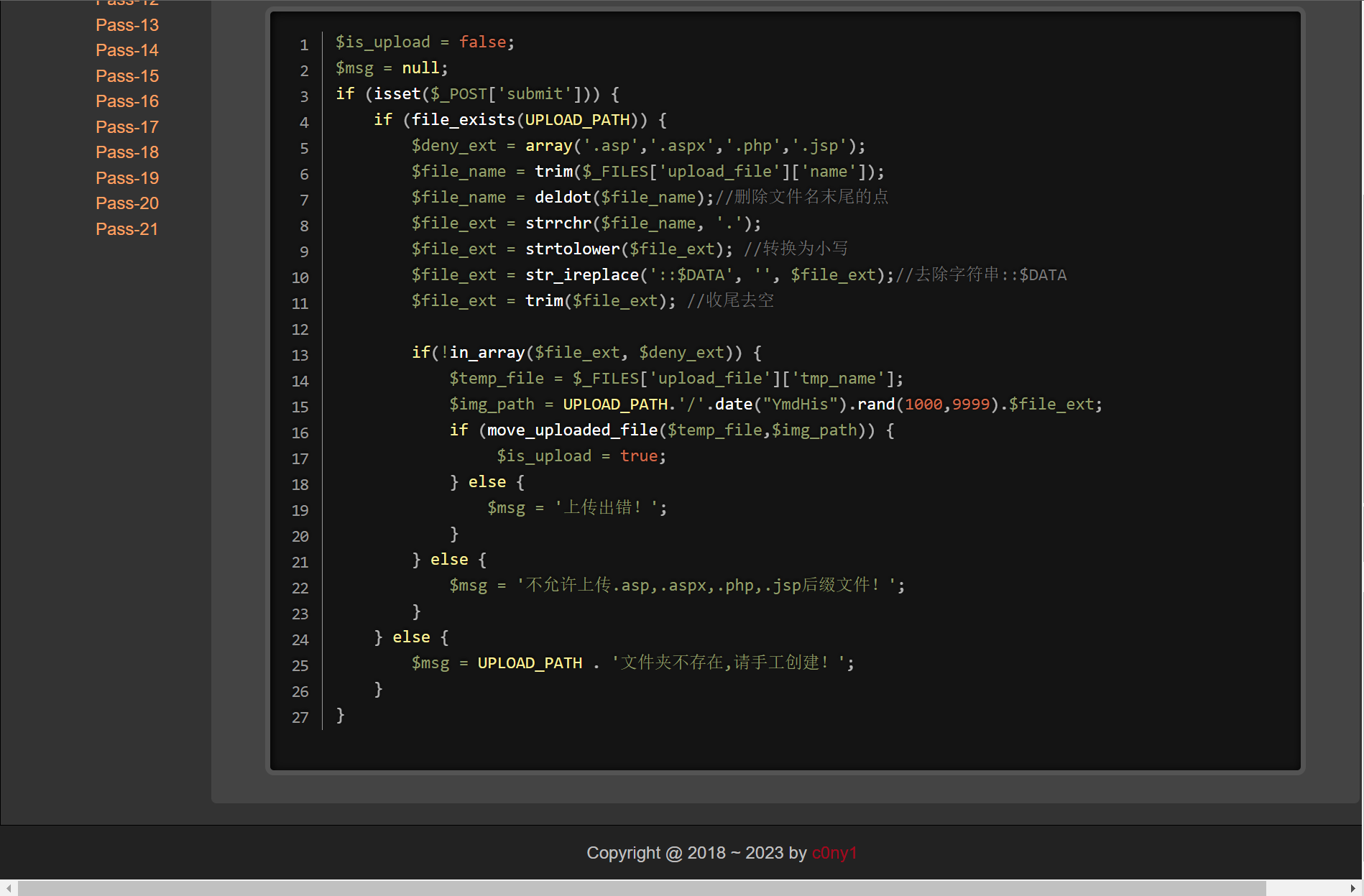This screenshot has width=1364, height=896.
Task: Open Pass-16 from the level list
Action: tap(127, 101)
